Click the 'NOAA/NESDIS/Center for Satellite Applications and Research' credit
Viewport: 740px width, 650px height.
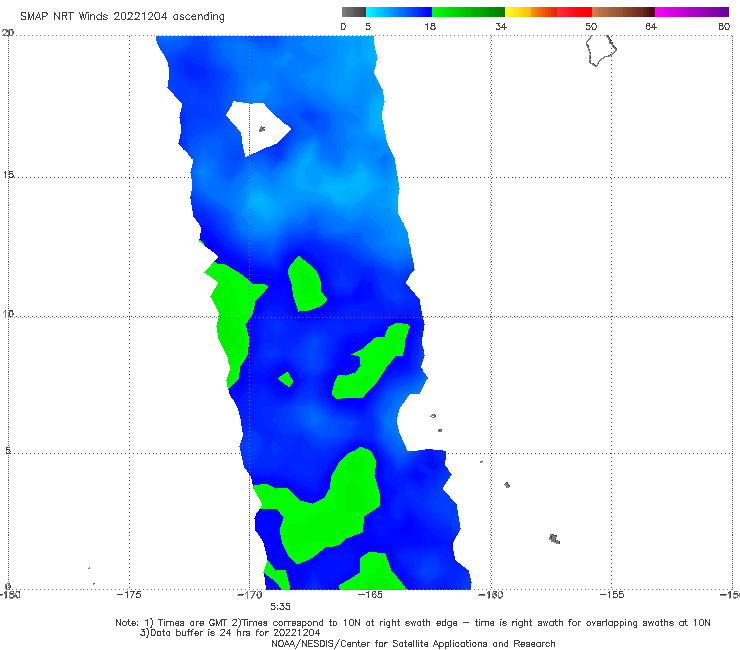pos(413,644)
